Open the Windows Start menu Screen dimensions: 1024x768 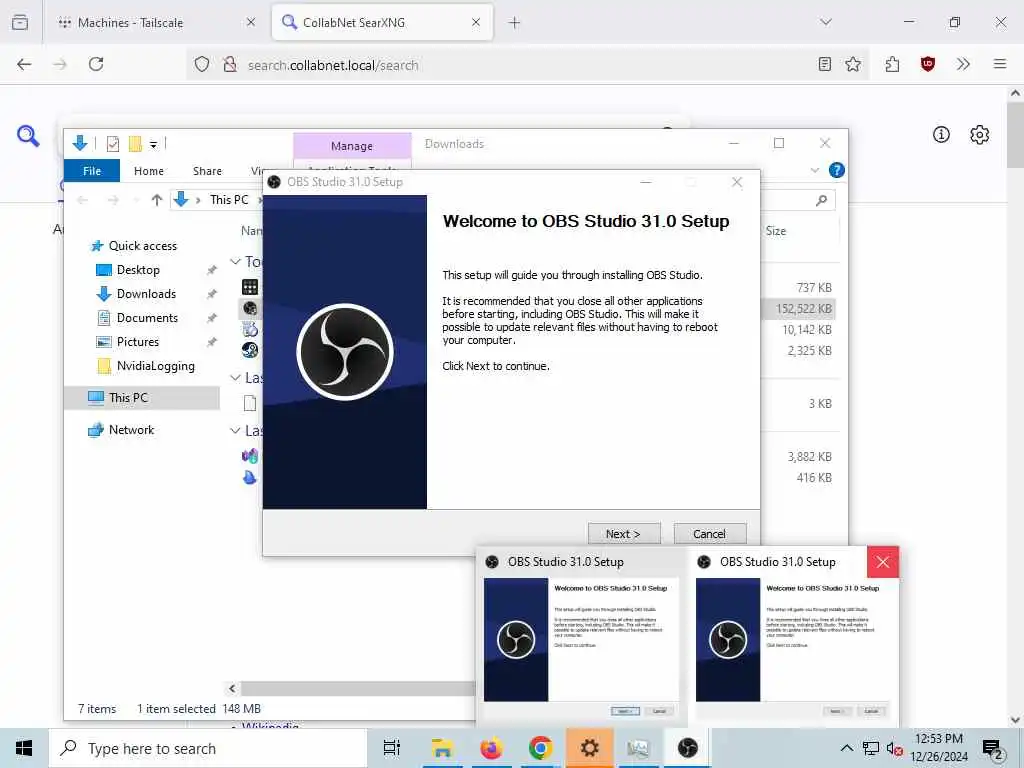pyautogui.click(x=24, y=748)
